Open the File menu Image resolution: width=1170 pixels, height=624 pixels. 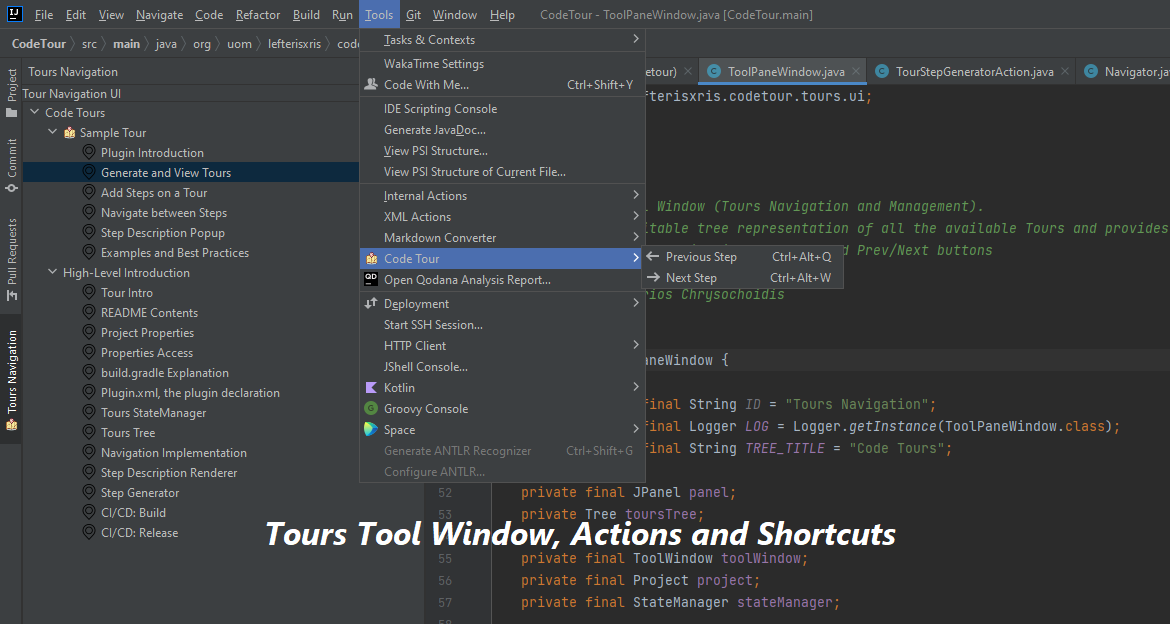point(44,15)
